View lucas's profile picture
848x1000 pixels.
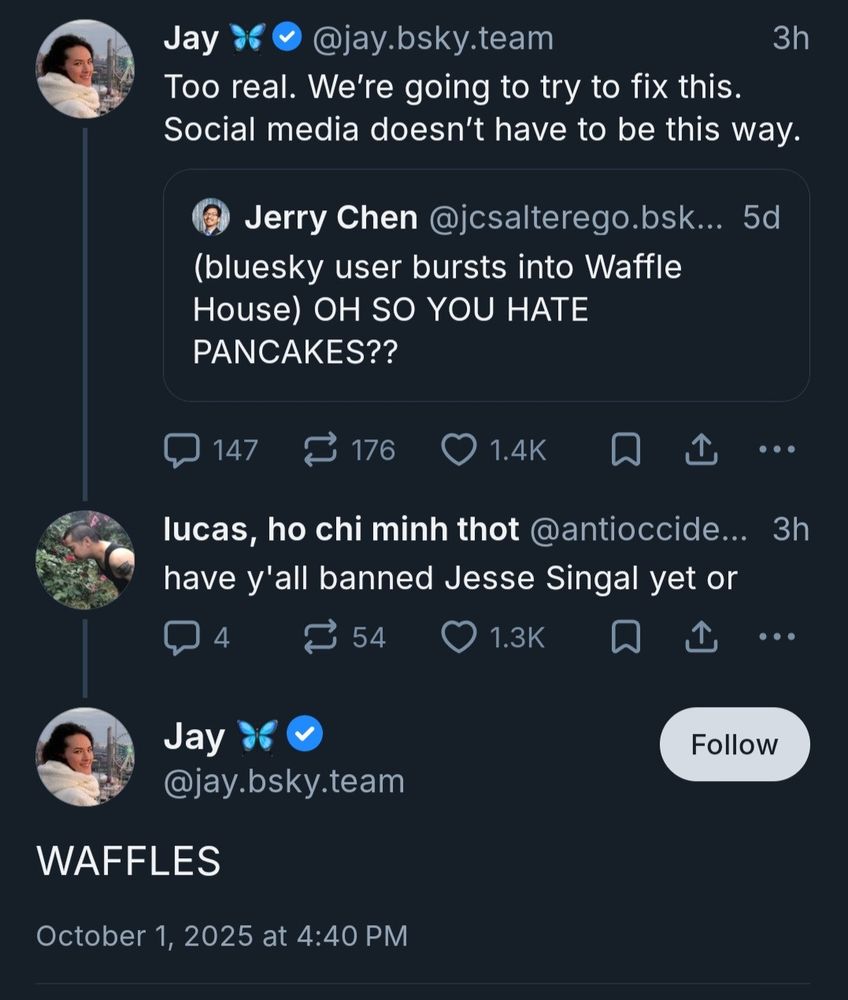click(x=84, y=560)
